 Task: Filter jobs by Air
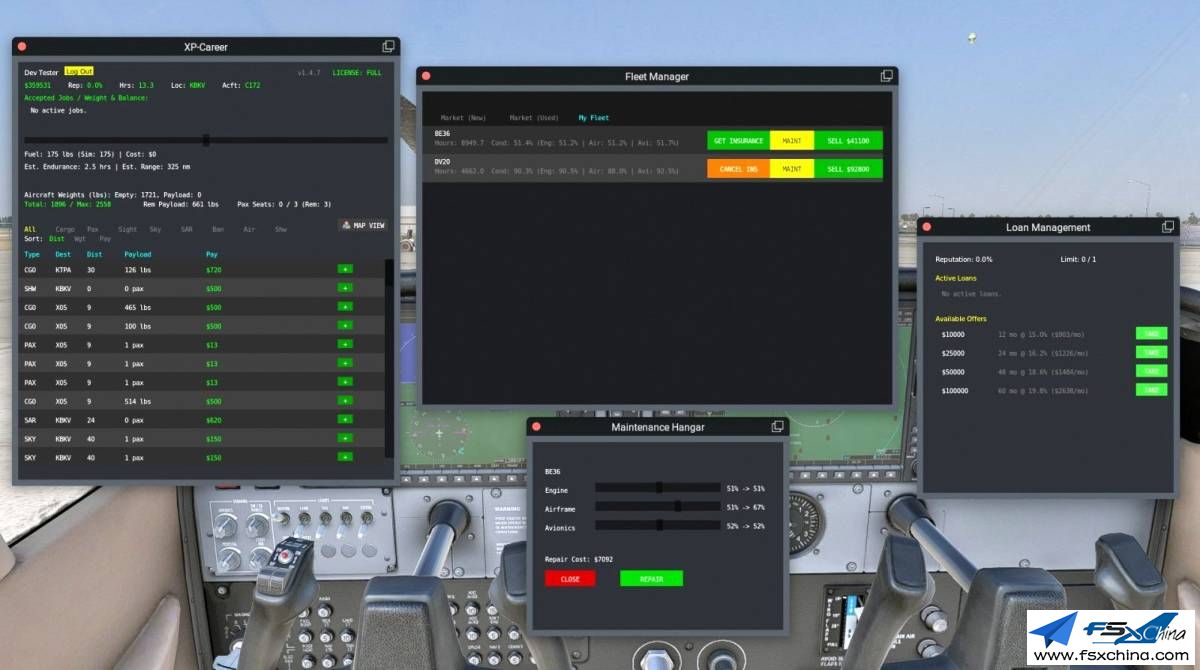(x=249, y=229)
